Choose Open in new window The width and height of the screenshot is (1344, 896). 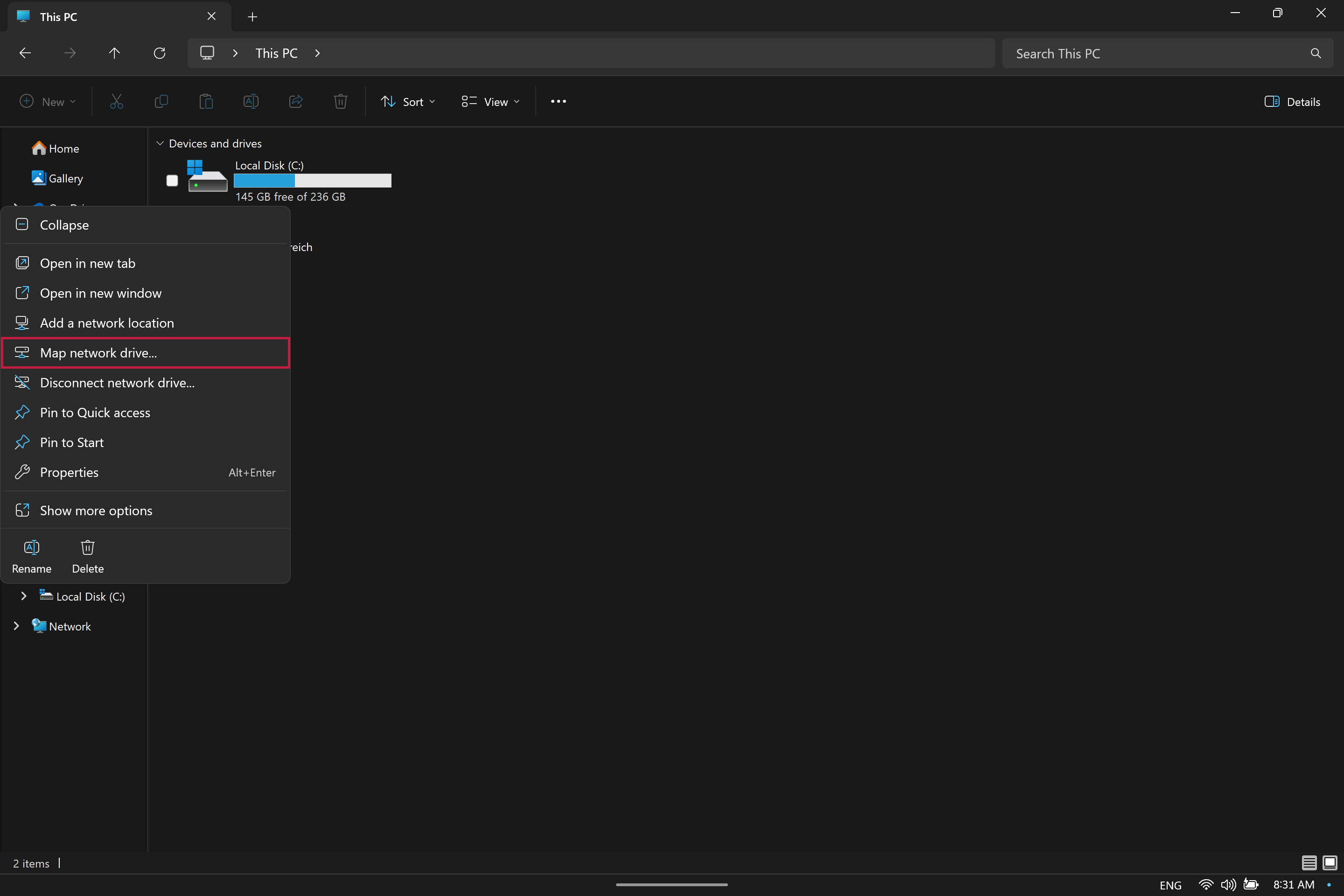[x=145, y=293]
